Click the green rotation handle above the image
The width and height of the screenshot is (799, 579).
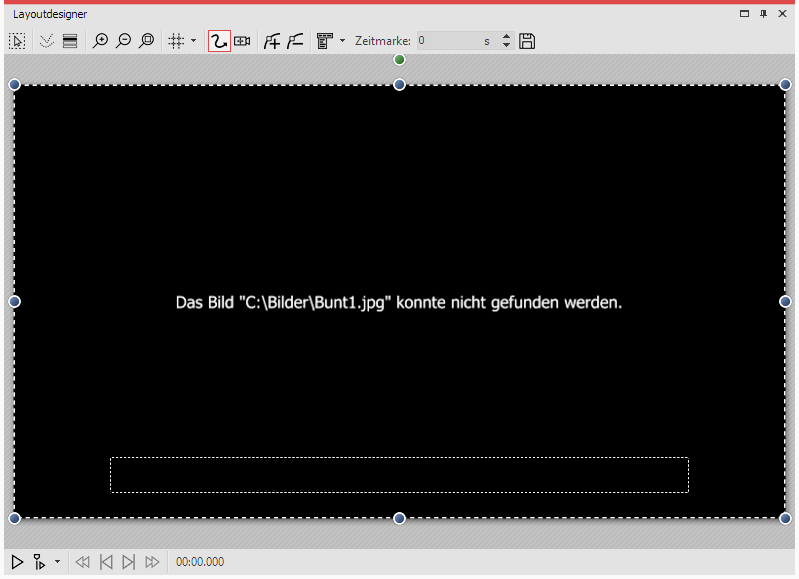point(399,60)
